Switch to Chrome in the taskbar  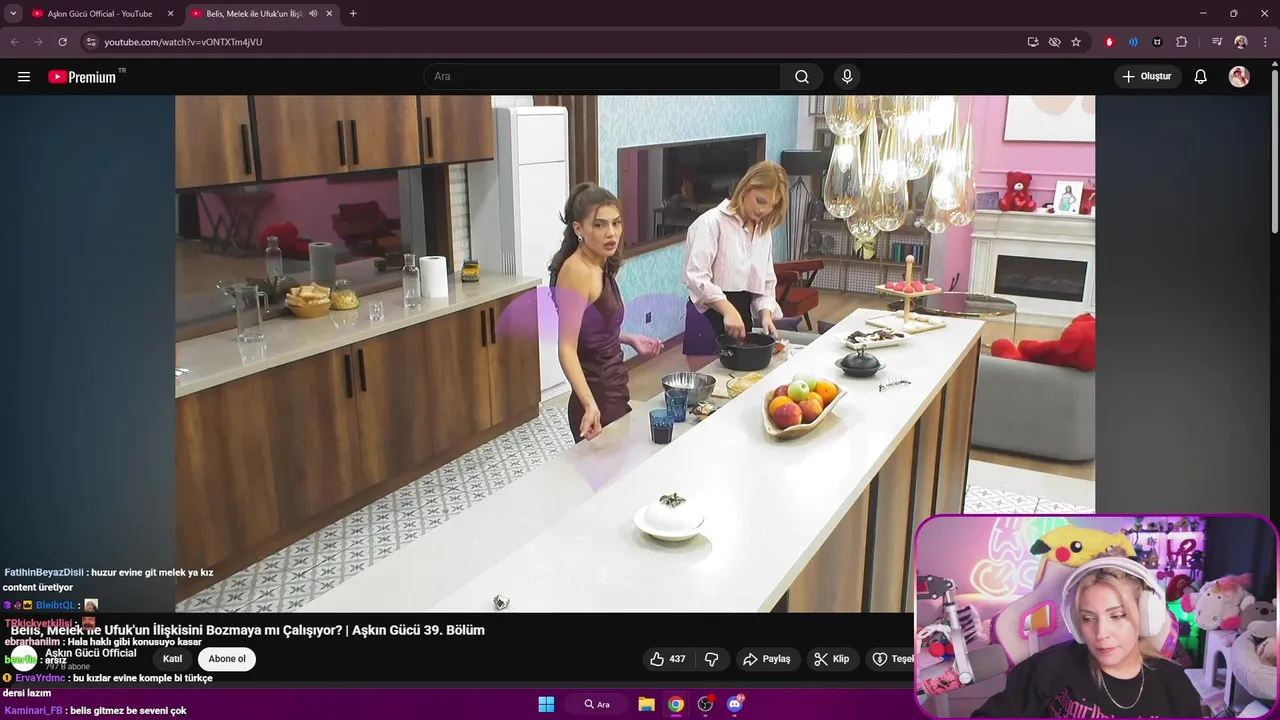click(x=676, y=704)
